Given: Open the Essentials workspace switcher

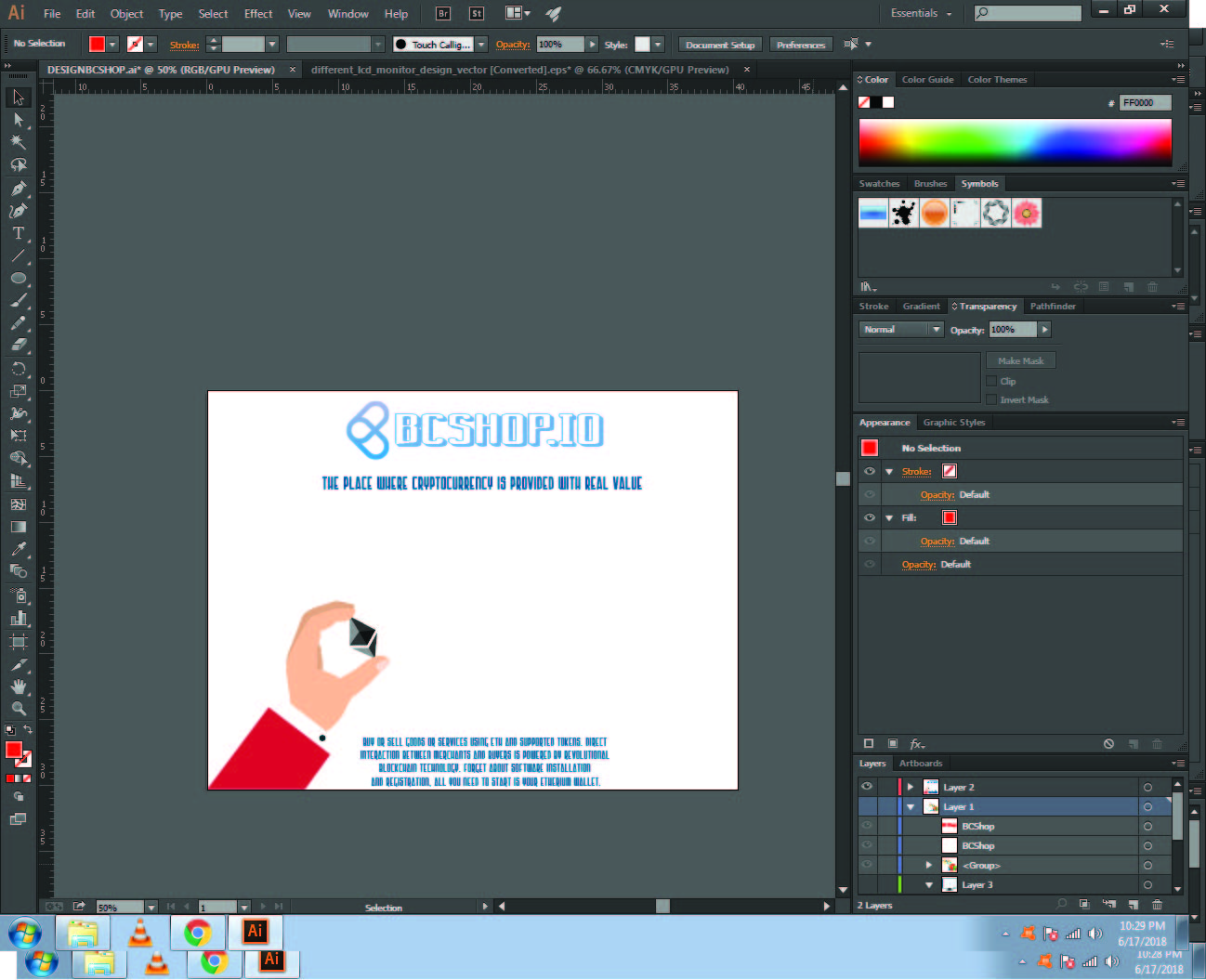Looking at the screenshot, I should click(x=922, y=14).
